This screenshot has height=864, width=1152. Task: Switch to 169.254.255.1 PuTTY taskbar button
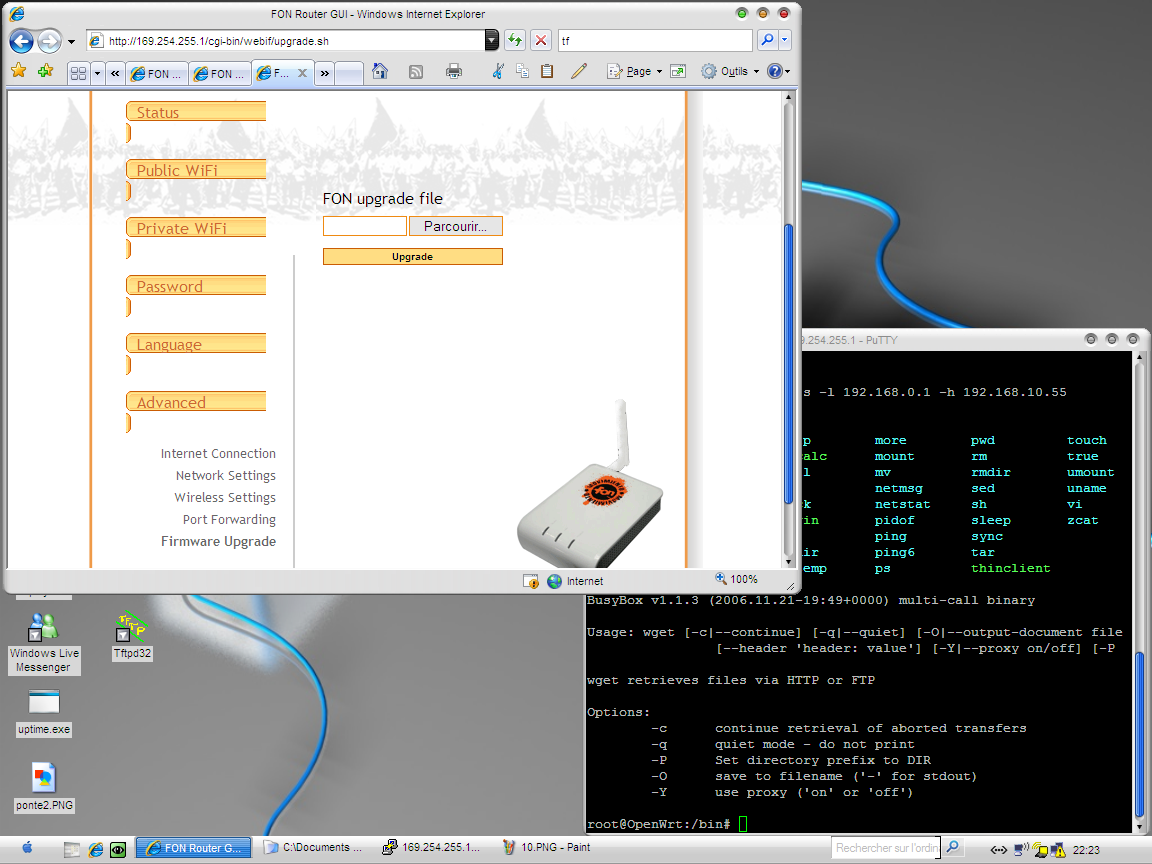point(432,847)
